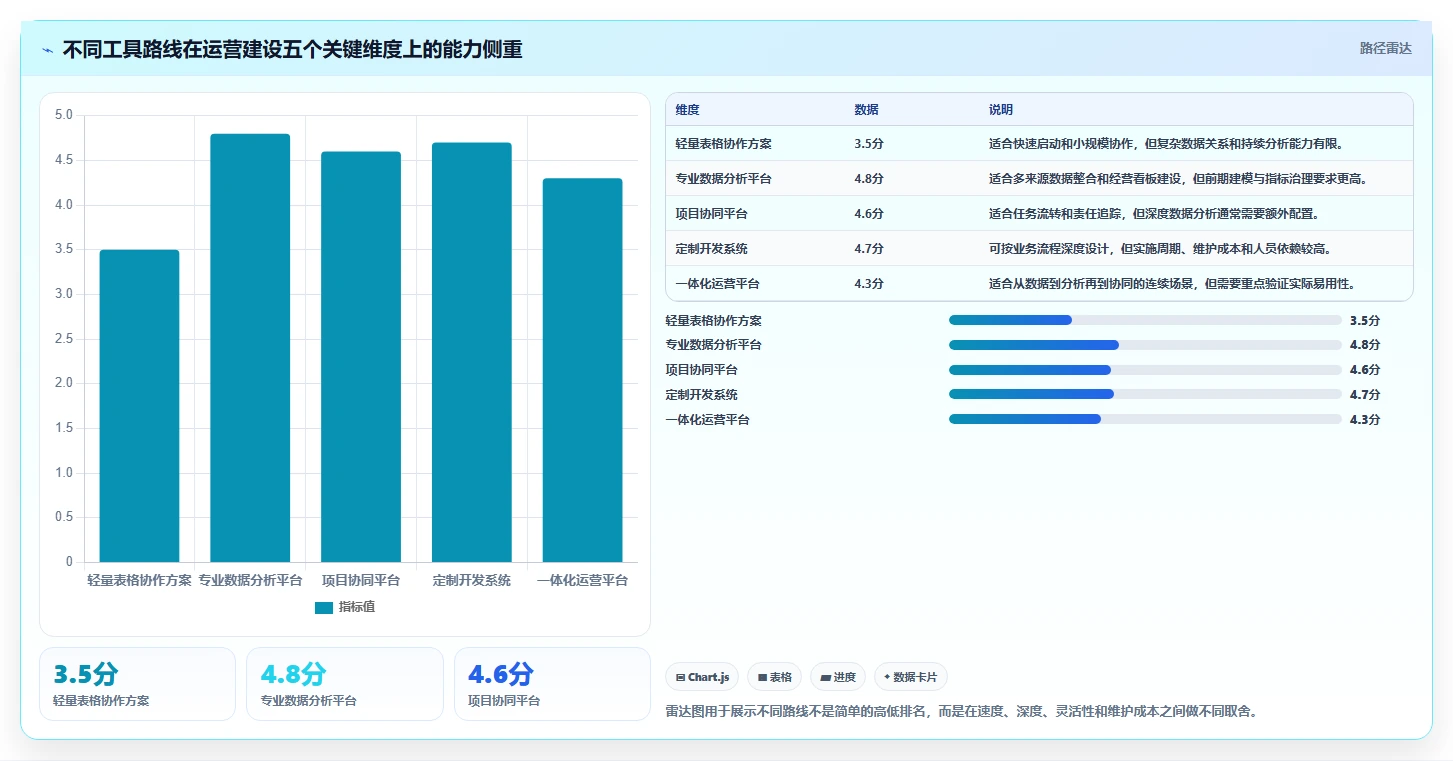Click the 4.7分 value in the table
Image resolution: width=1453 pixels, height=761 pixels.
click(869, 249)
